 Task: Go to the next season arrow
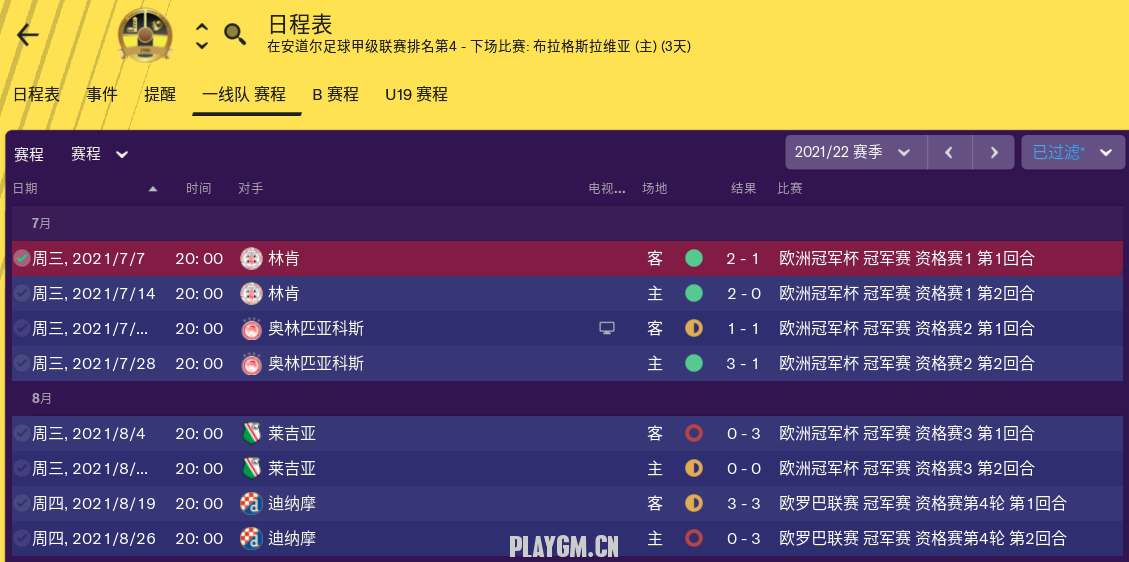tap(994, 153)
